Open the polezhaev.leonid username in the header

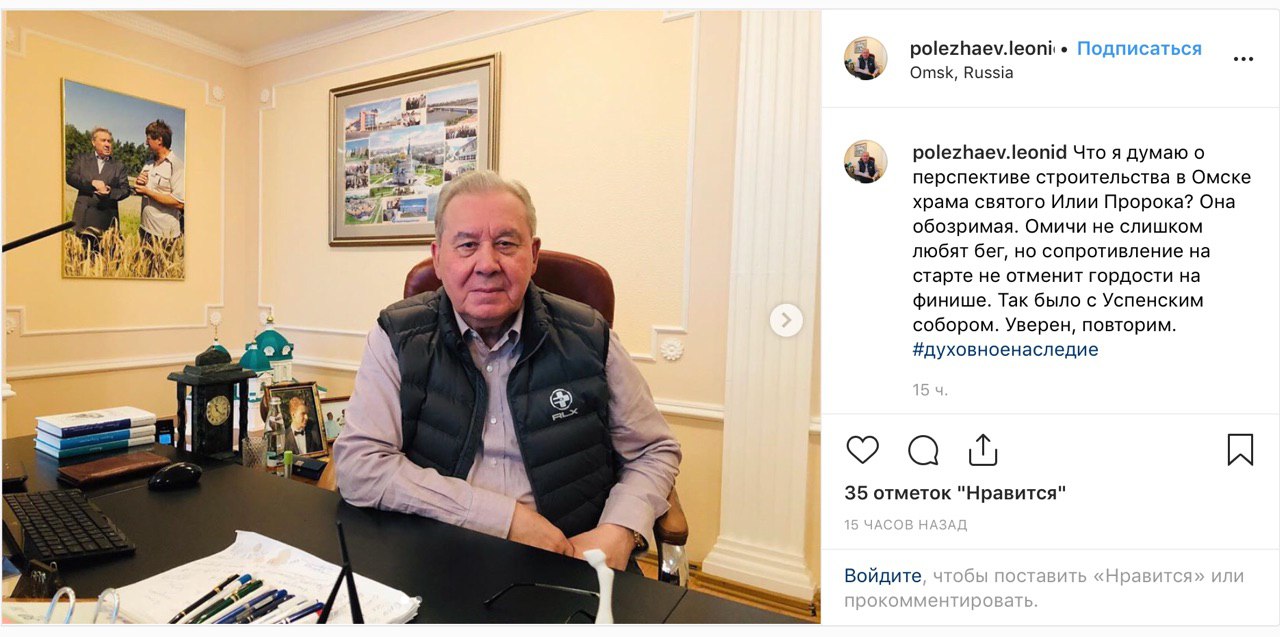pos(981,48)
